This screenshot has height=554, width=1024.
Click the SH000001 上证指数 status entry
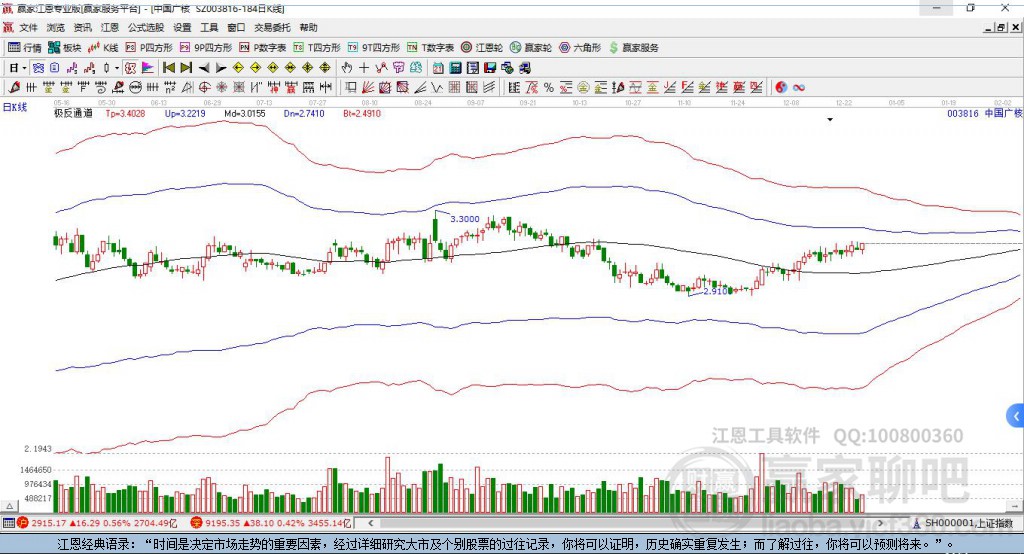968,523
